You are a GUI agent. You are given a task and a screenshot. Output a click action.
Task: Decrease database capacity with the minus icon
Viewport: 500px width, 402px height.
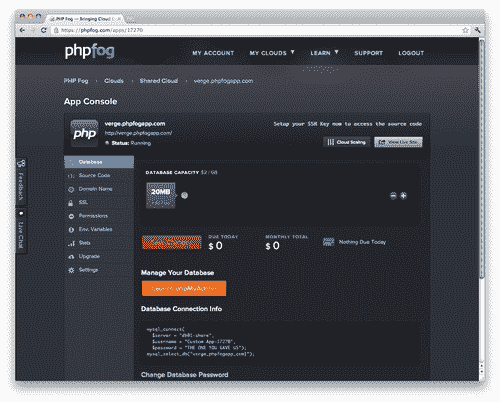[393, 196]
